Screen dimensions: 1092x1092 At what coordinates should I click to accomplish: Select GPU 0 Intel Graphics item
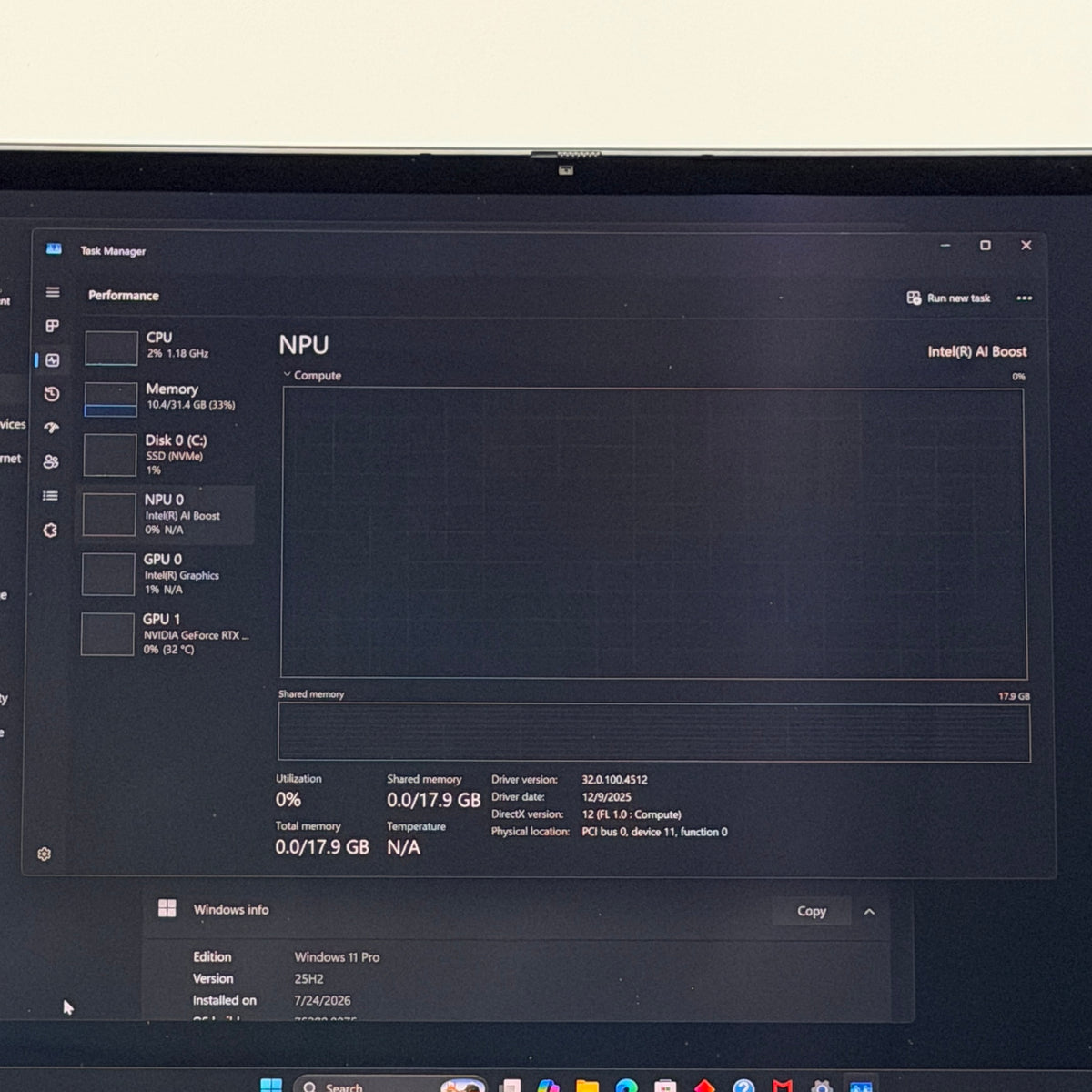pos(167,574)
